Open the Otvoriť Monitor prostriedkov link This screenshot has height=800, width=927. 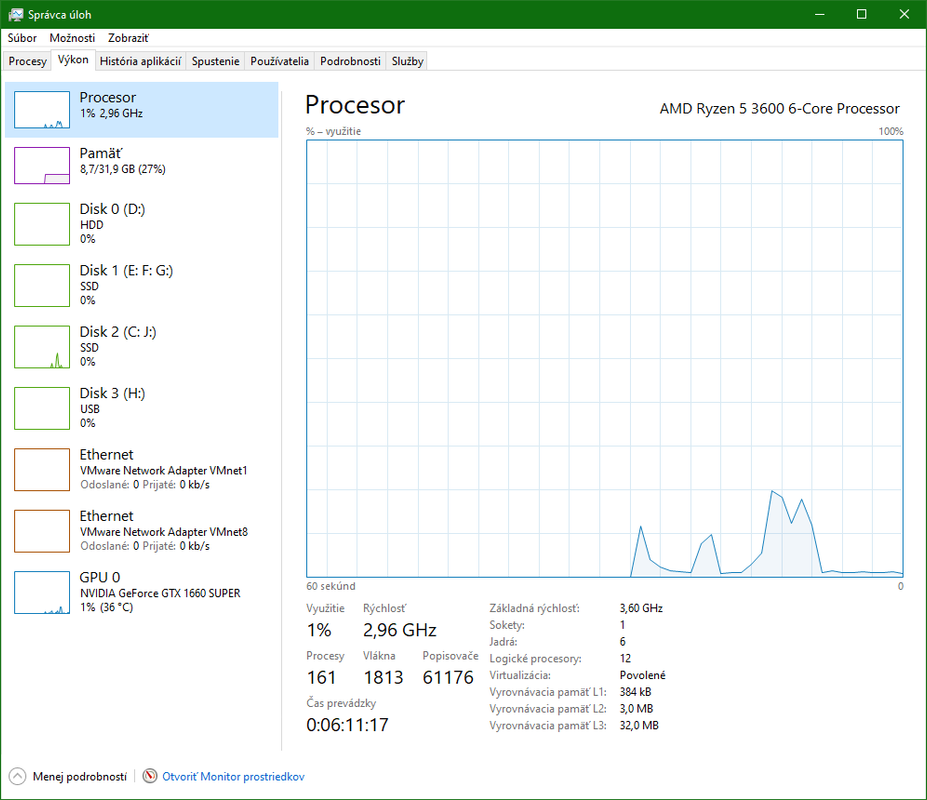pos(234,776)
